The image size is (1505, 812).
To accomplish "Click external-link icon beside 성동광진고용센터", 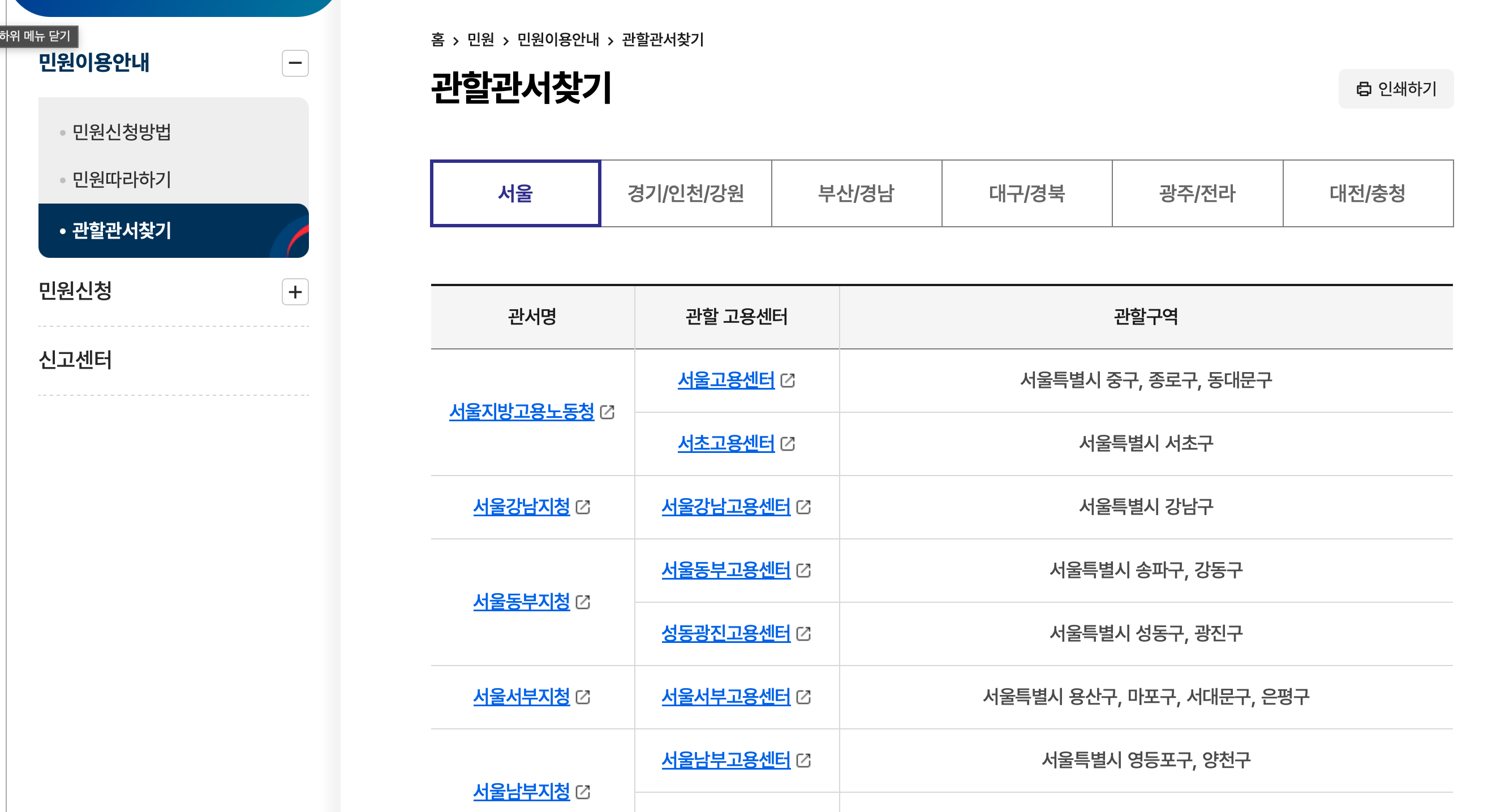I will click(x=803, y=633).
